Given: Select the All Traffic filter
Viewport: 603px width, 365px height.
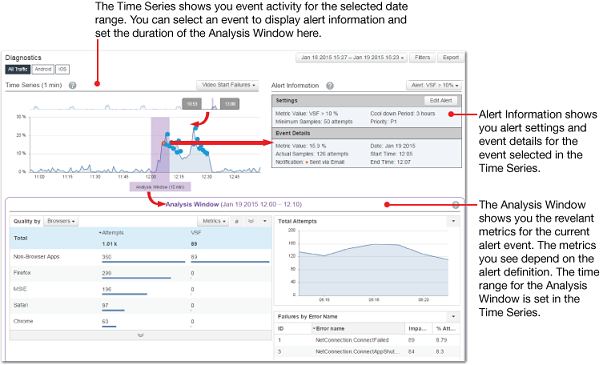Looking at the screenshot, I should point(18,69).
